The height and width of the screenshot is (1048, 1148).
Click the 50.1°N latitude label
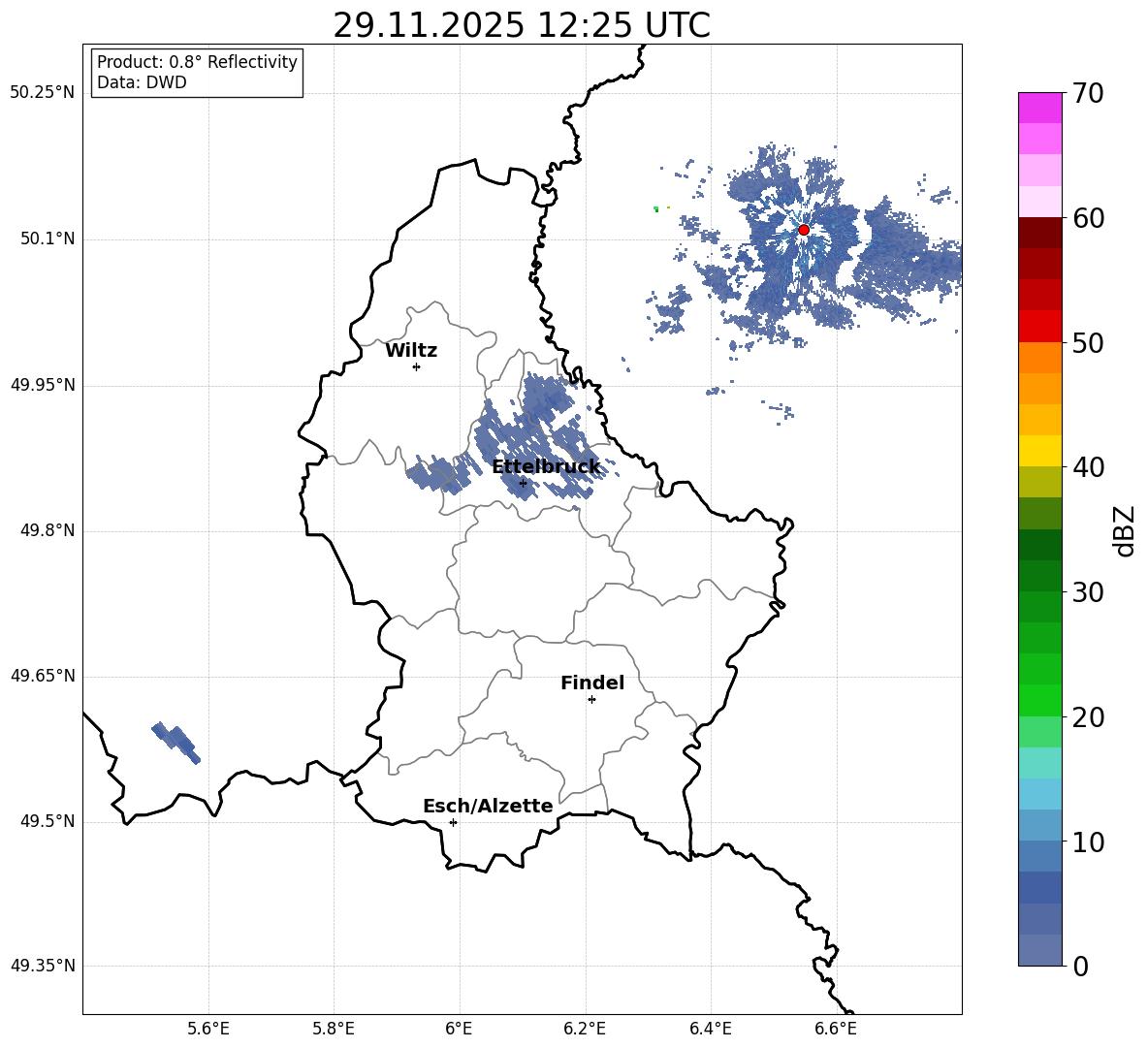48,239
